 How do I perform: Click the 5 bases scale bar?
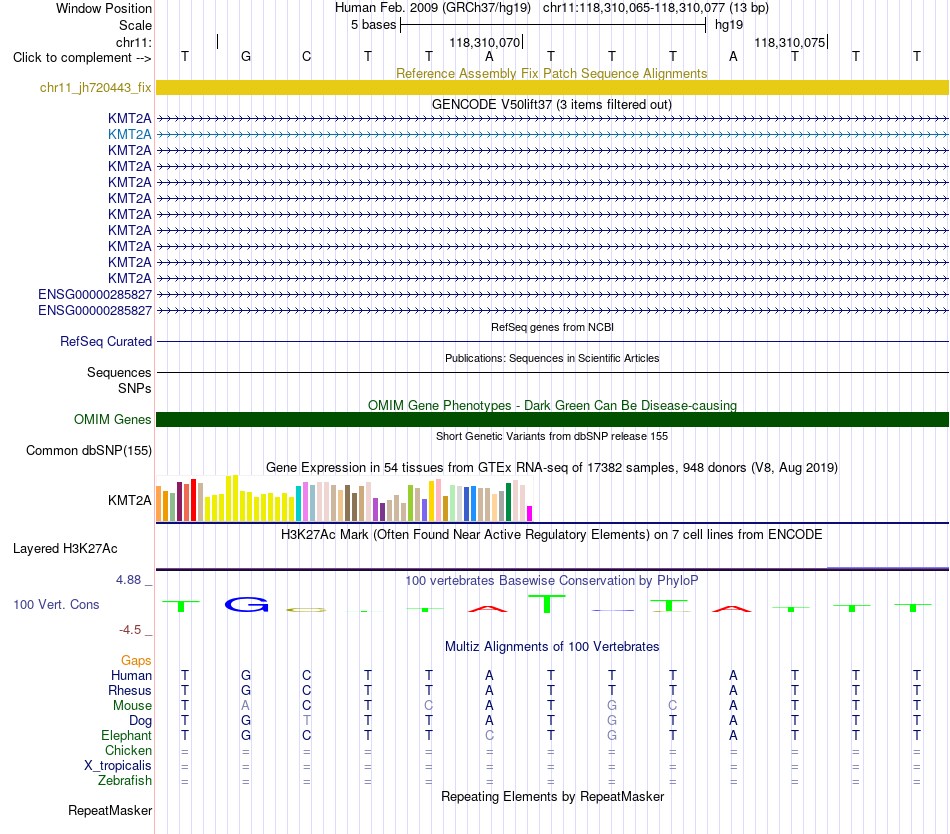coord(553,25)
